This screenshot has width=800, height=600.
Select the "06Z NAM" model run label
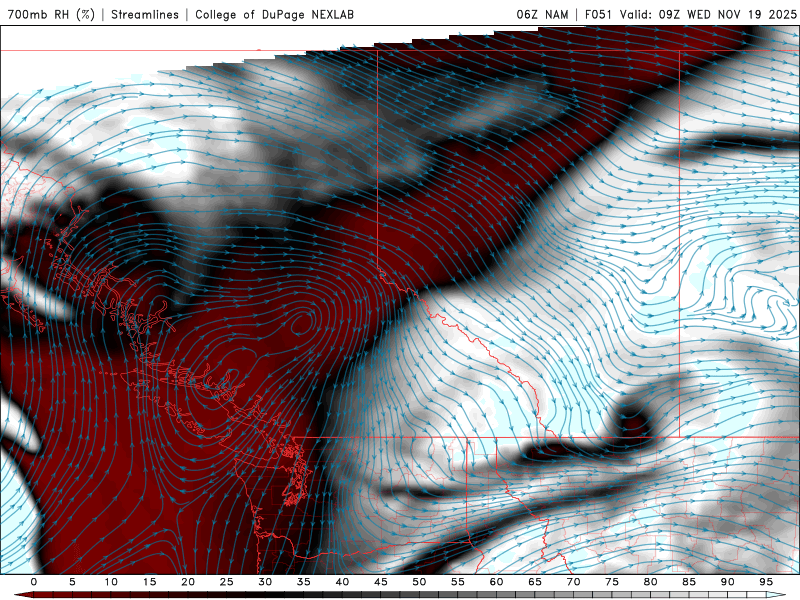coord(542,14)
